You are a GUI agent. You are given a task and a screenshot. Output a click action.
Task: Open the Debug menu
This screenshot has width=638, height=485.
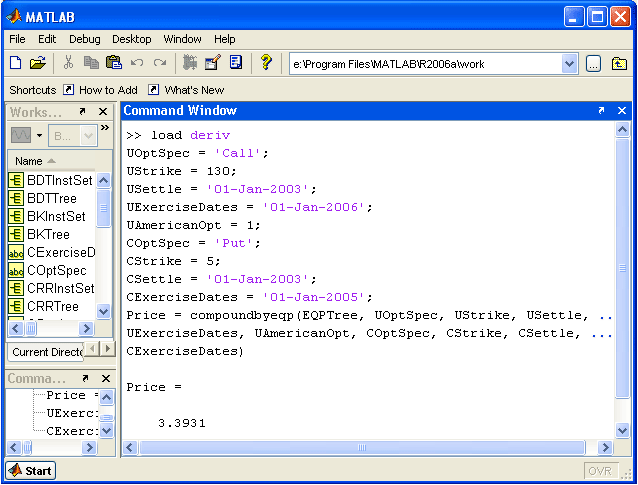click(x=85, y=39)
